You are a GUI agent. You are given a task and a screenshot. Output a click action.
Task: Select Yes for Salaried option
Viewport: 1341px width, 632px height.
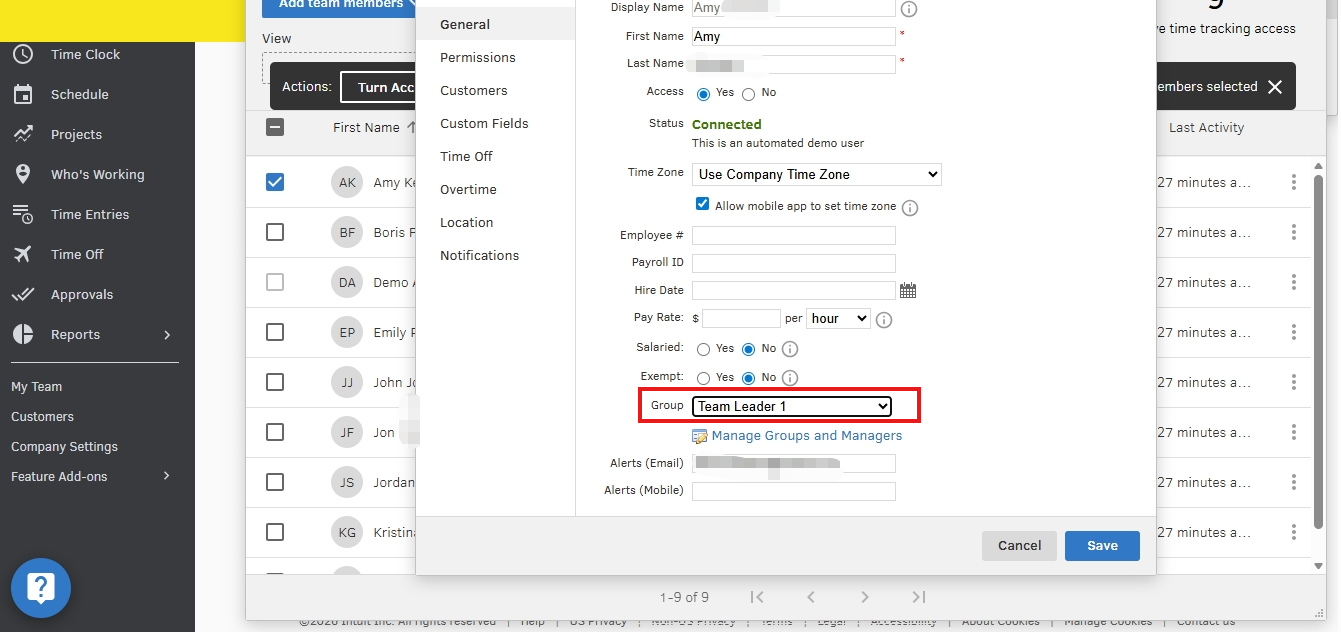tap(703, 349)
